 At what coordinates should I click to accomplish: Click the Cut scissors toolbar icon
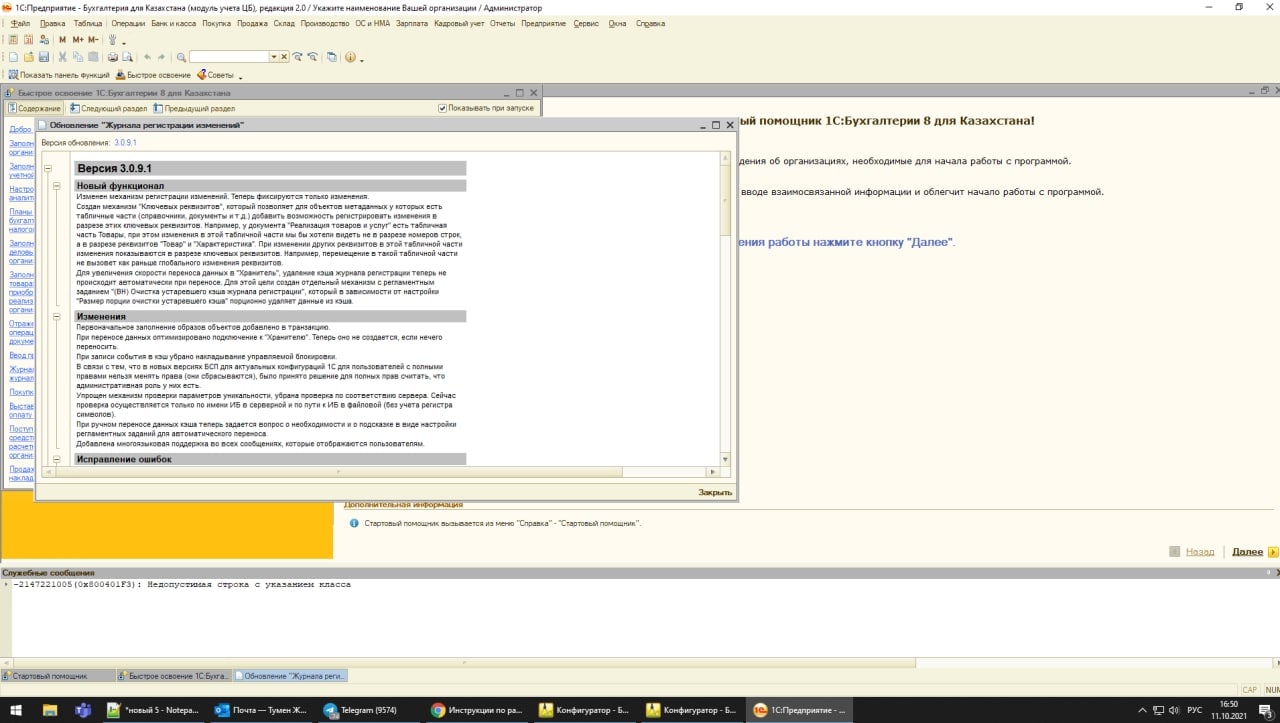(x=63, y=57)
